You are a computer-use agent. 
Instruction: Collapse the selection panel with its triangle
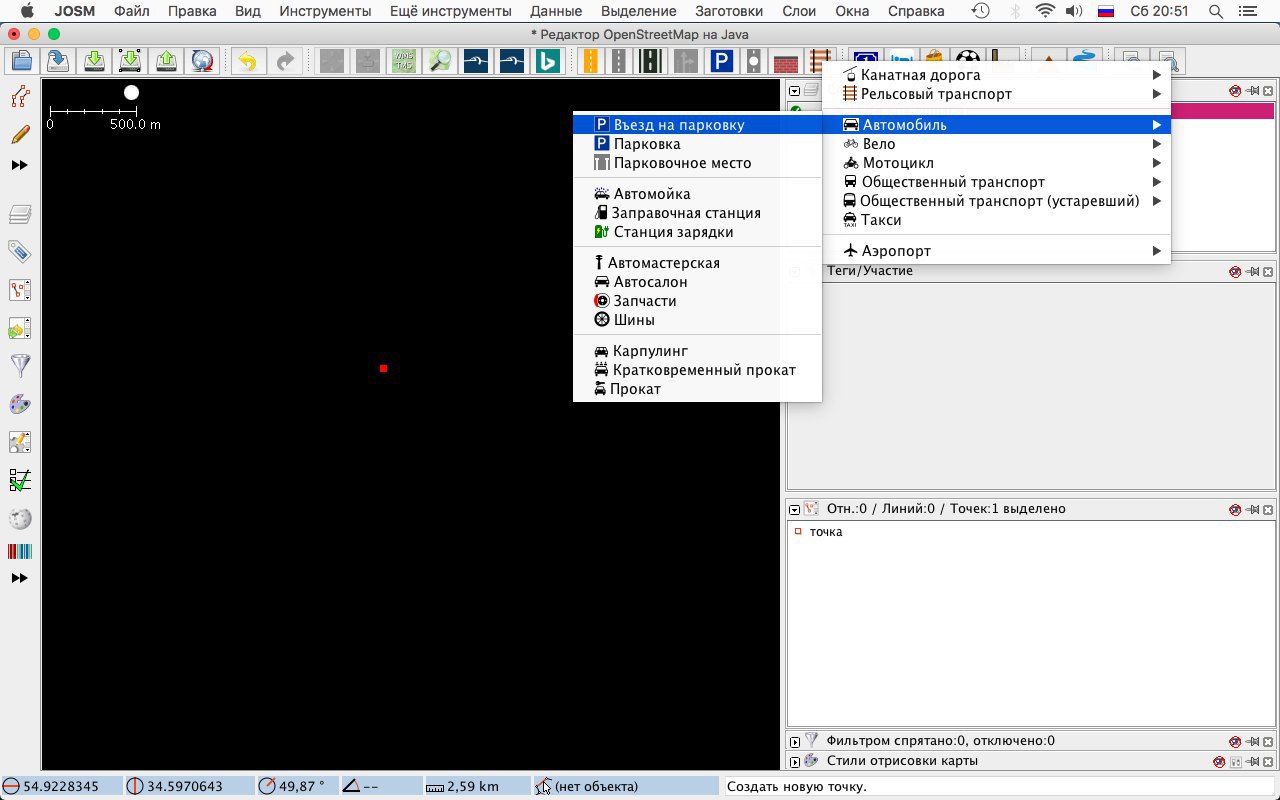point(795,509)
